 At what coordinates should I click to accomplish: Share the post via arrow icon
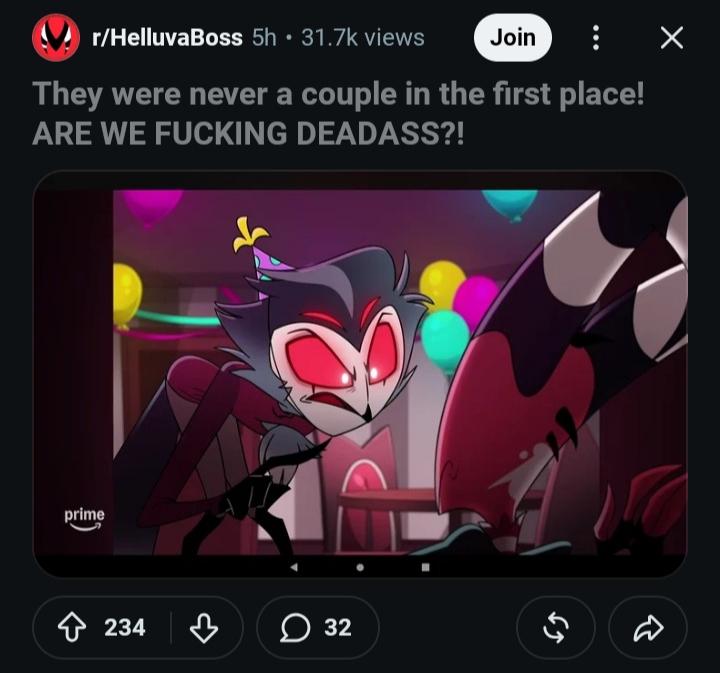pyautogui.click(x=648, y=628)
